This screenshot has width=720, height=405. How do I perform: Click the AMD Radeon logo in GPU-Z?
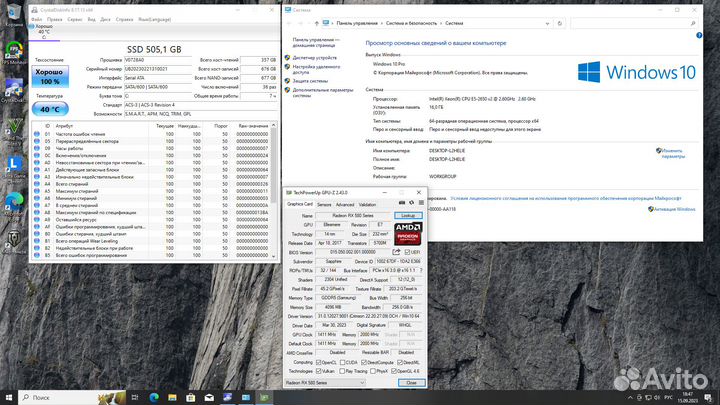[x=408, y=233]
